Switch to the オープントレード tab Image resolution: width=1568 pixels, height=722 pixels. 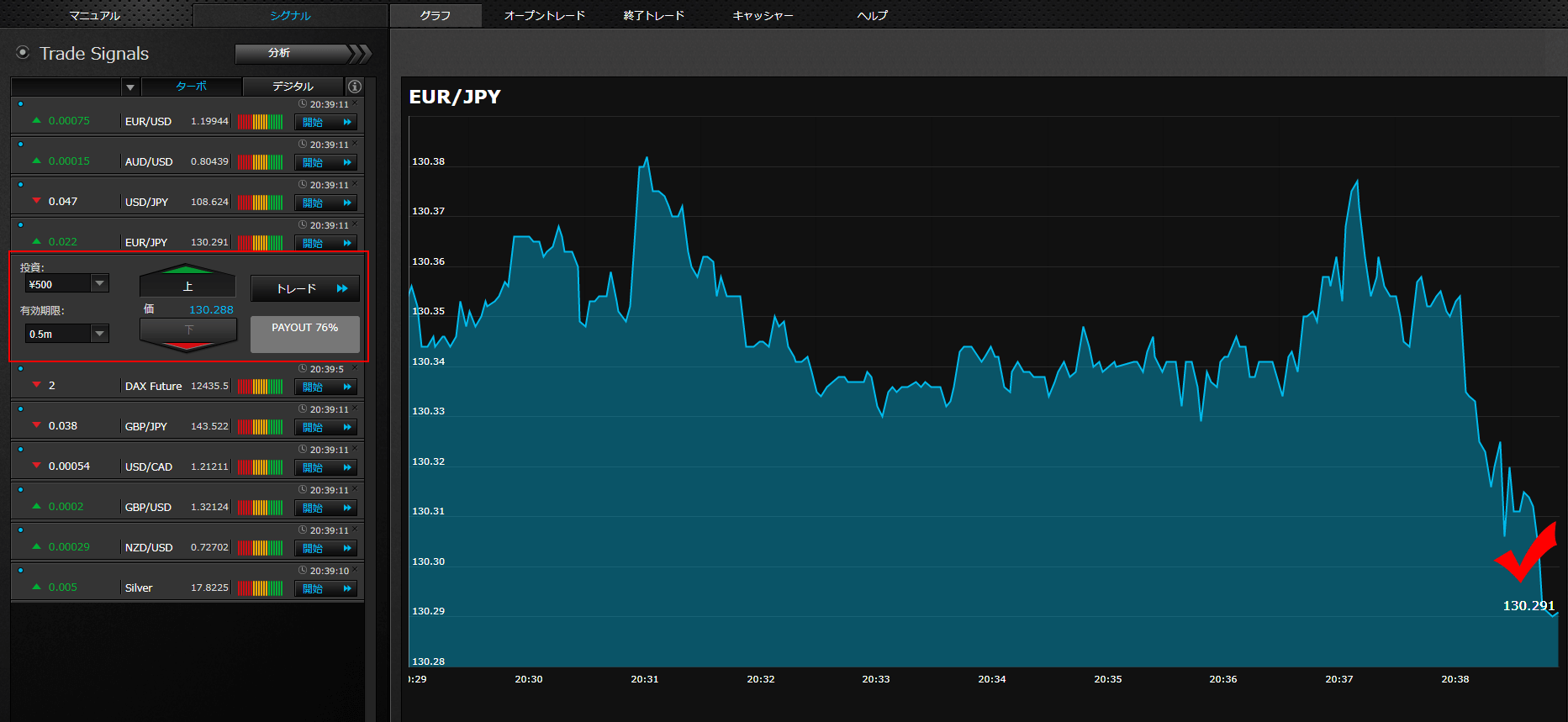[x=544, y=15]
